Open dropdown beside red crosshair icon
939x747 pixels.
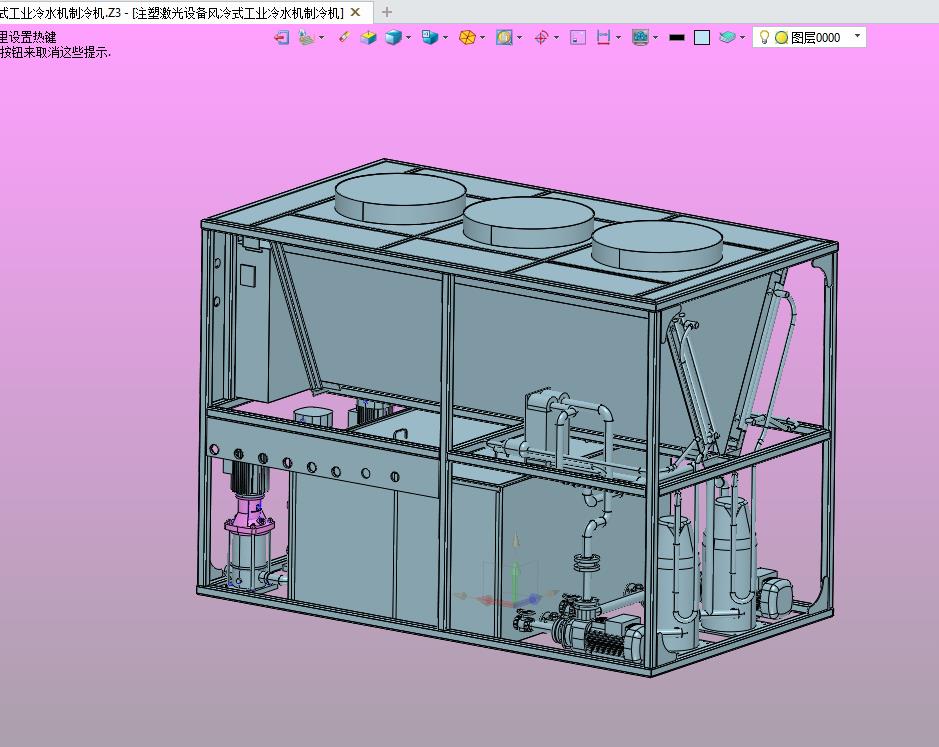pyautogui.click(x=556, y=38)
